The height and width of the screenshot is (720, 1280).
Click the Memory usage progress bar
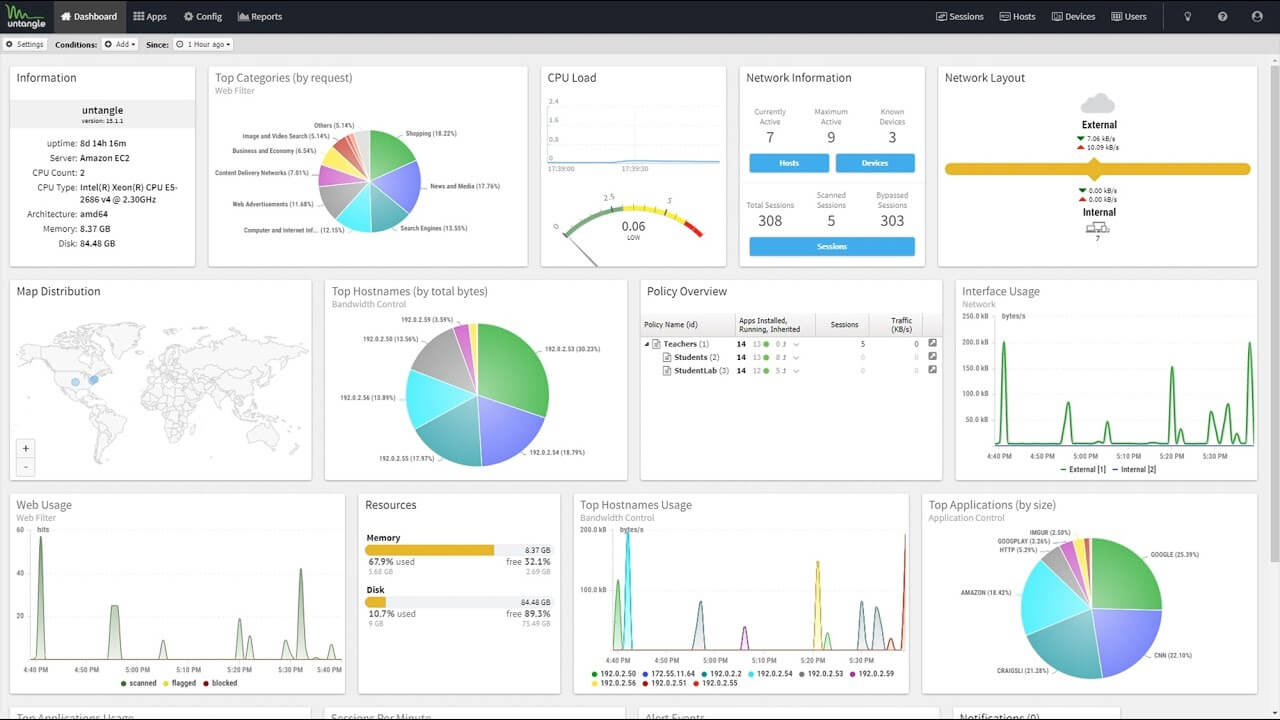458,550
